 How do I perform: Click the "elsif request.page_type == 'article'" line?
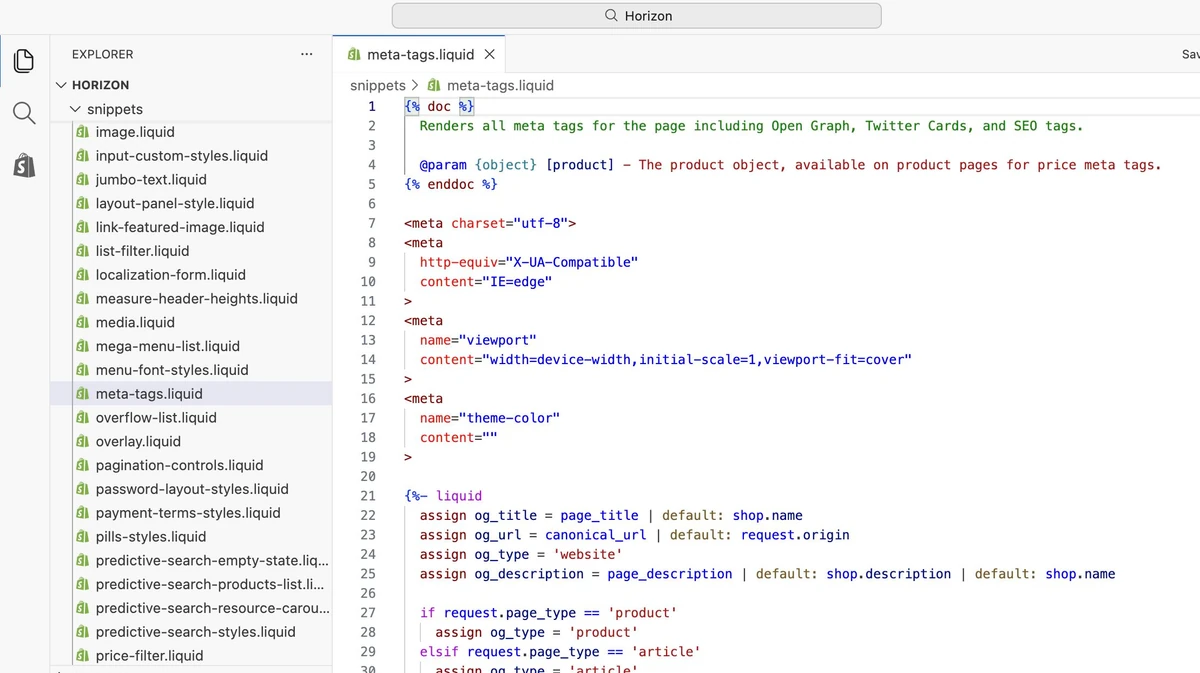(x=560, y=652)
